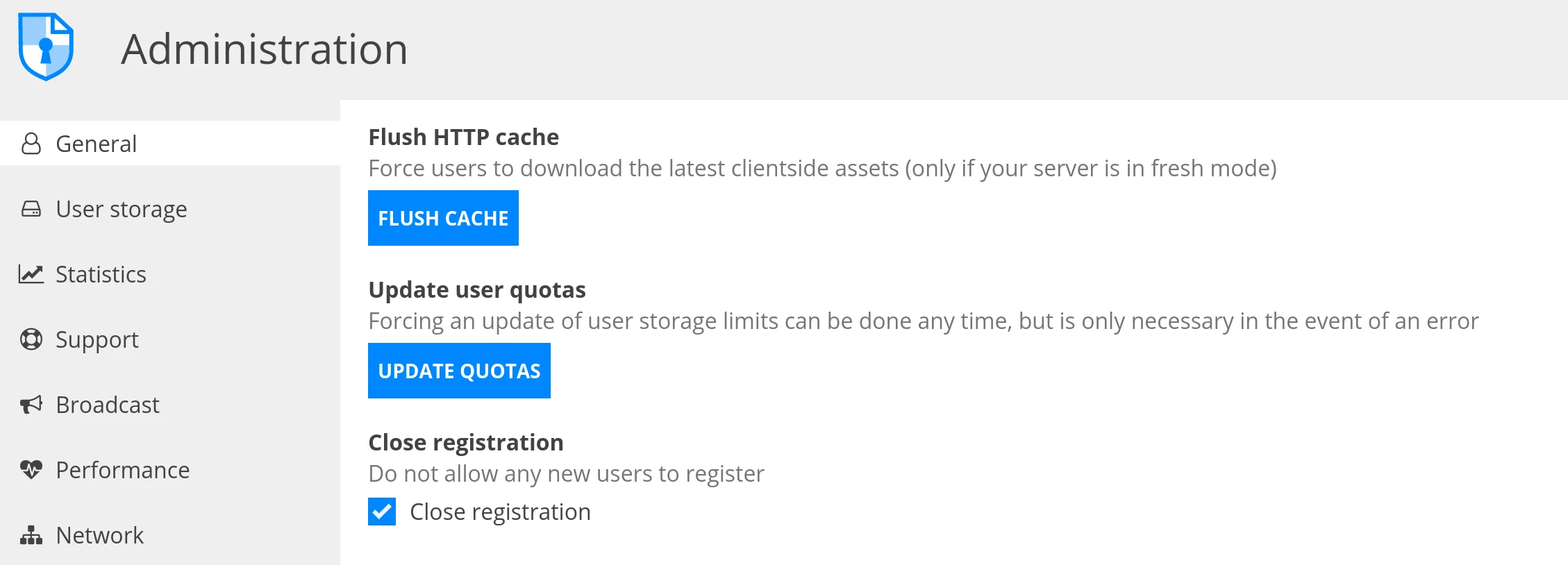Open the User storage section
This screenshot has height=565, width=1568.
pyautogui.click(x=121, y=209)
